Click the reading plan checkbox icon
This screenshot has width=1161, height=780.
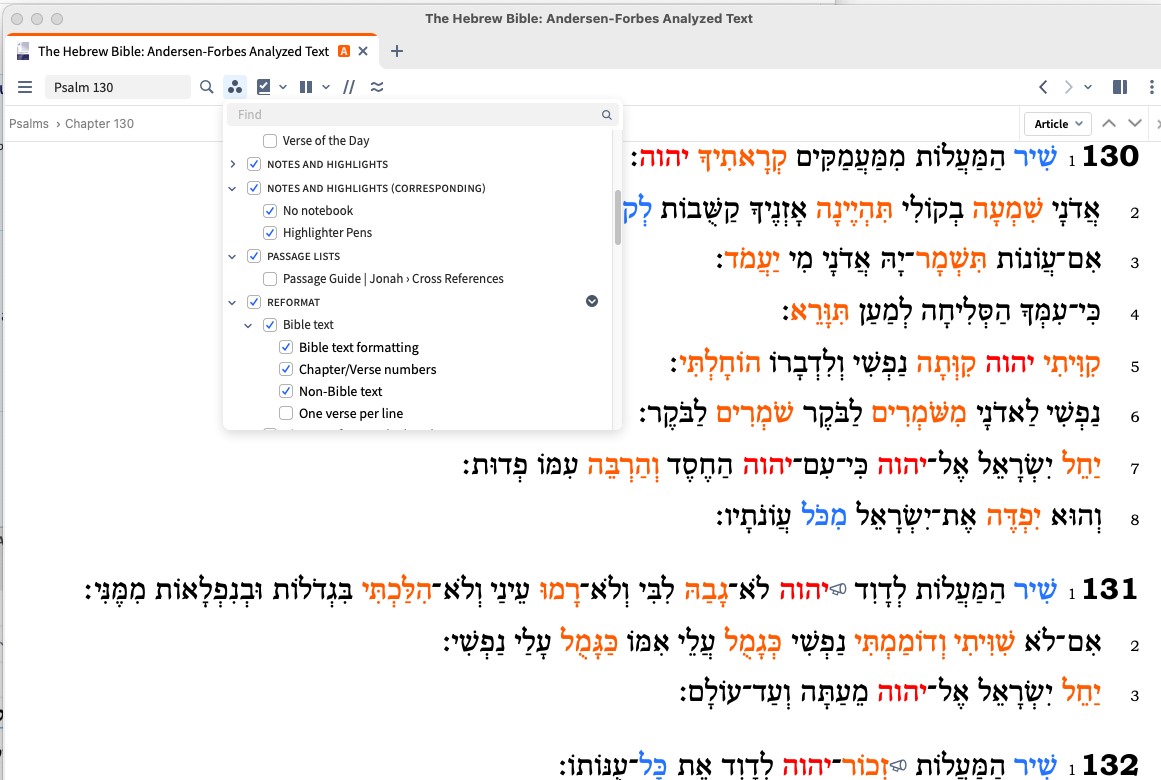(x=264, y=87)
